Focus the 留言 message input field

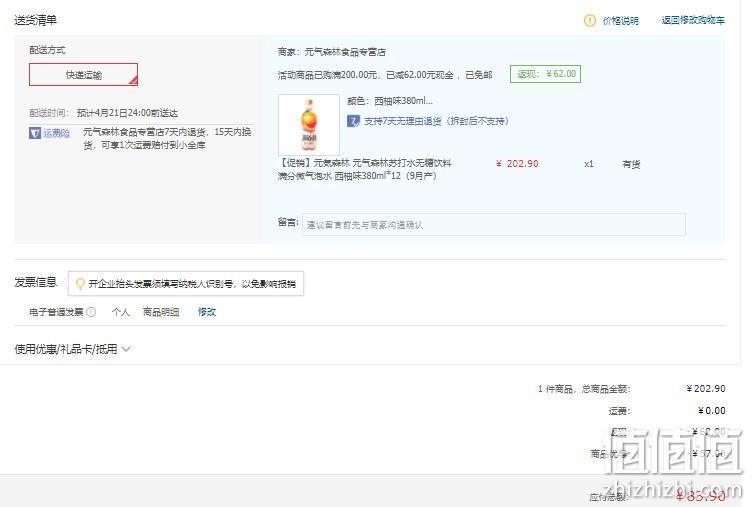pyautogui.click(x=494, y=224)
